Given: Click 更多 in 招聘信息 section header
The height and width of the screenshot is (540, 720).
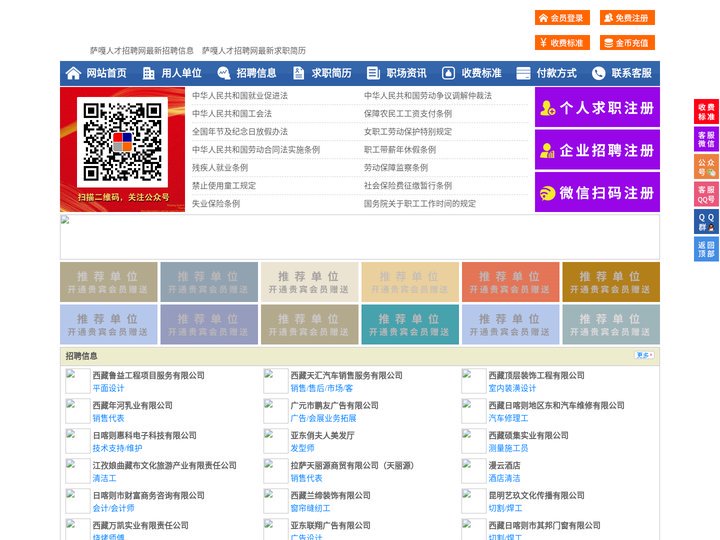Looking at the screenshot, I should pos(644,355).
